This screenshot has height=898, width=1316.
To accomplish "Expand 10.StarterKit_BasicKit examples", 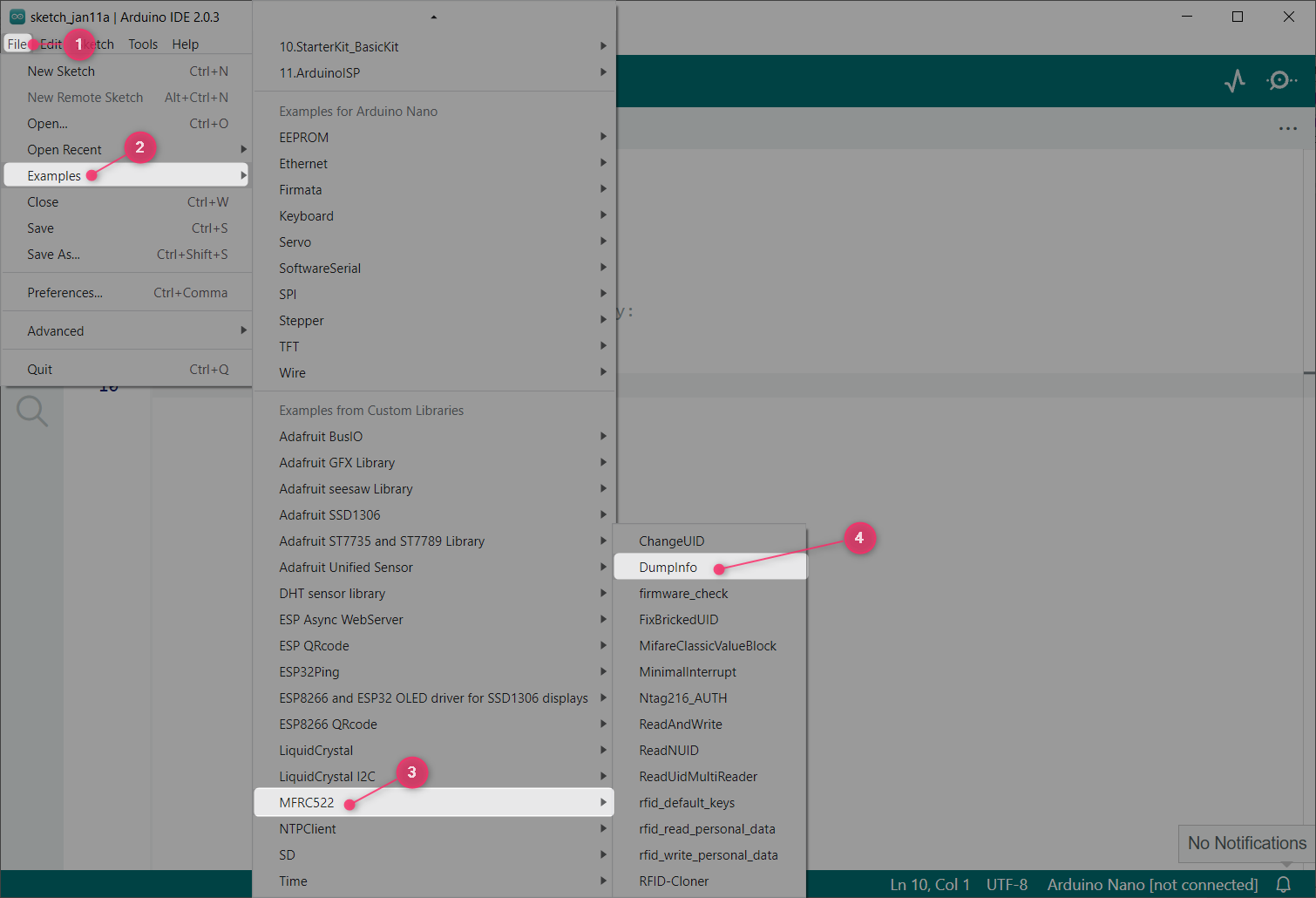I will coord(434,47).
